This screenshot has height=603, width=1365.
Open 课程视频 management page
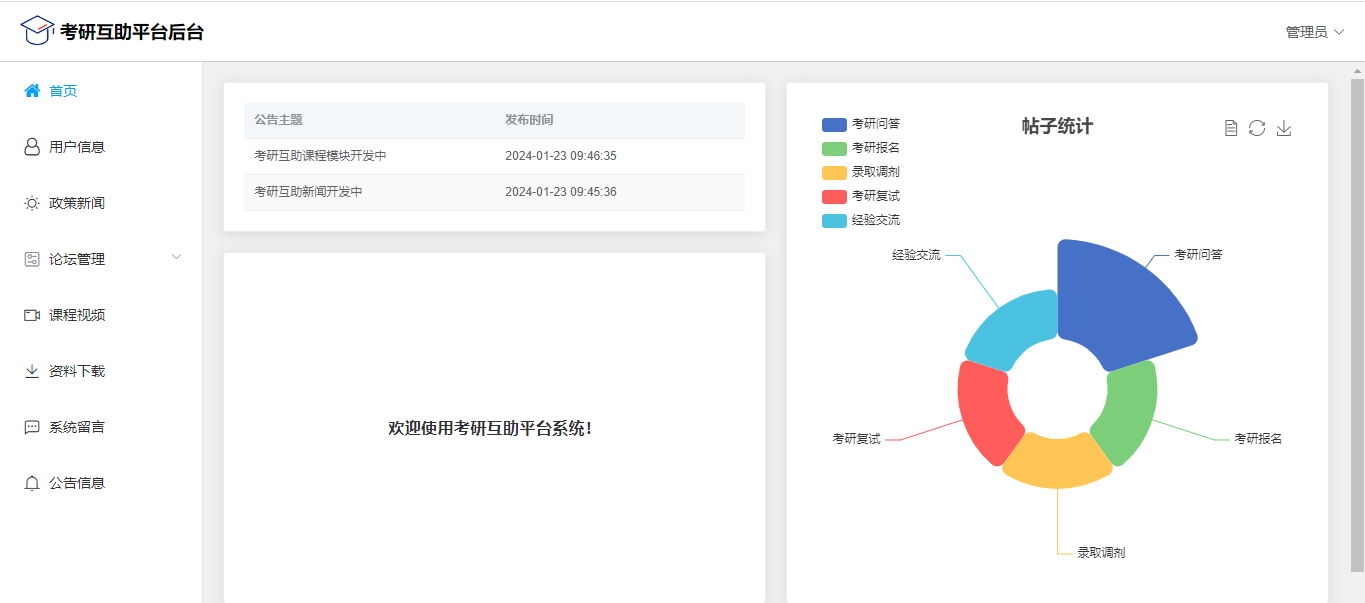(x=101, y=315)
